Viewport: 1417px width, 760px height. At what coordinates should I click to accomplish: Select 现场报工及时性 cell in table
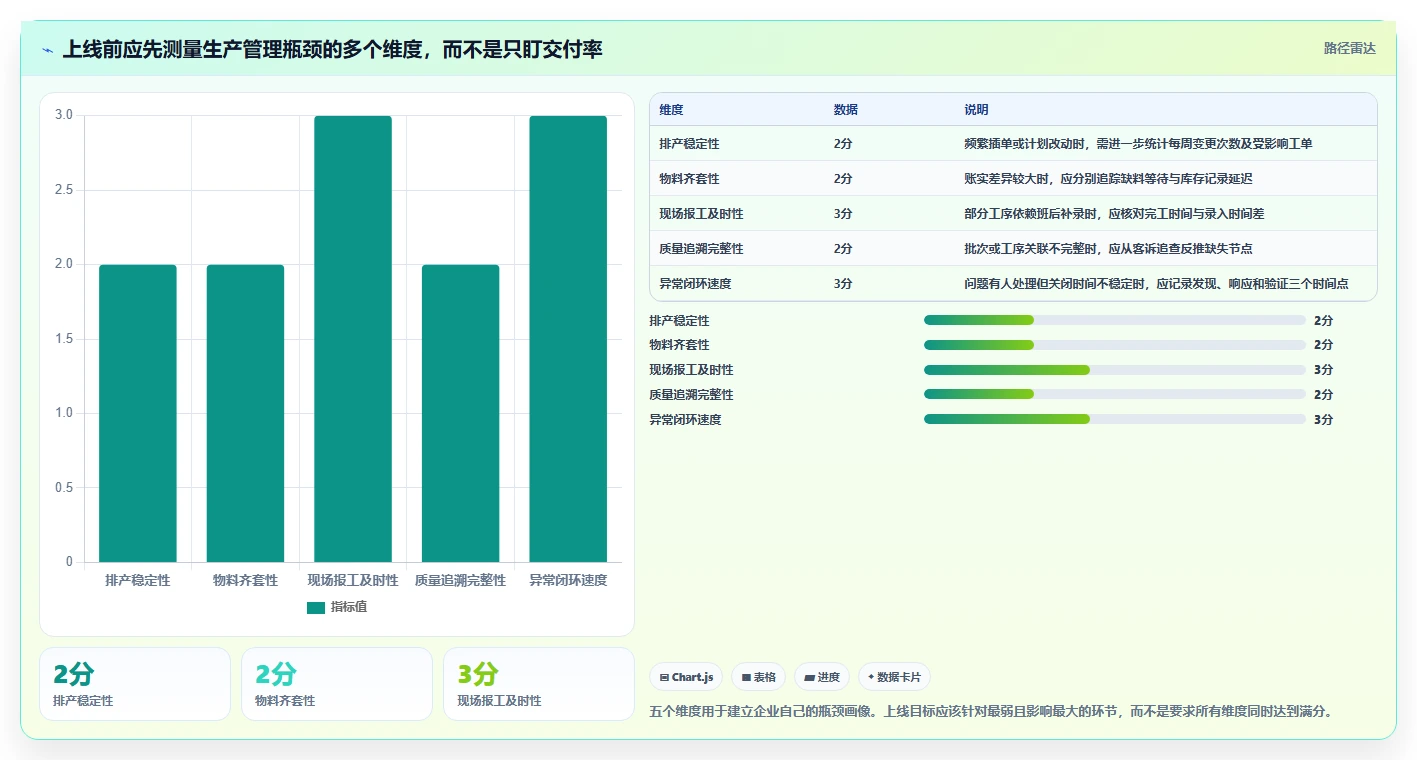pyautogui.click(x=701, y=214)
